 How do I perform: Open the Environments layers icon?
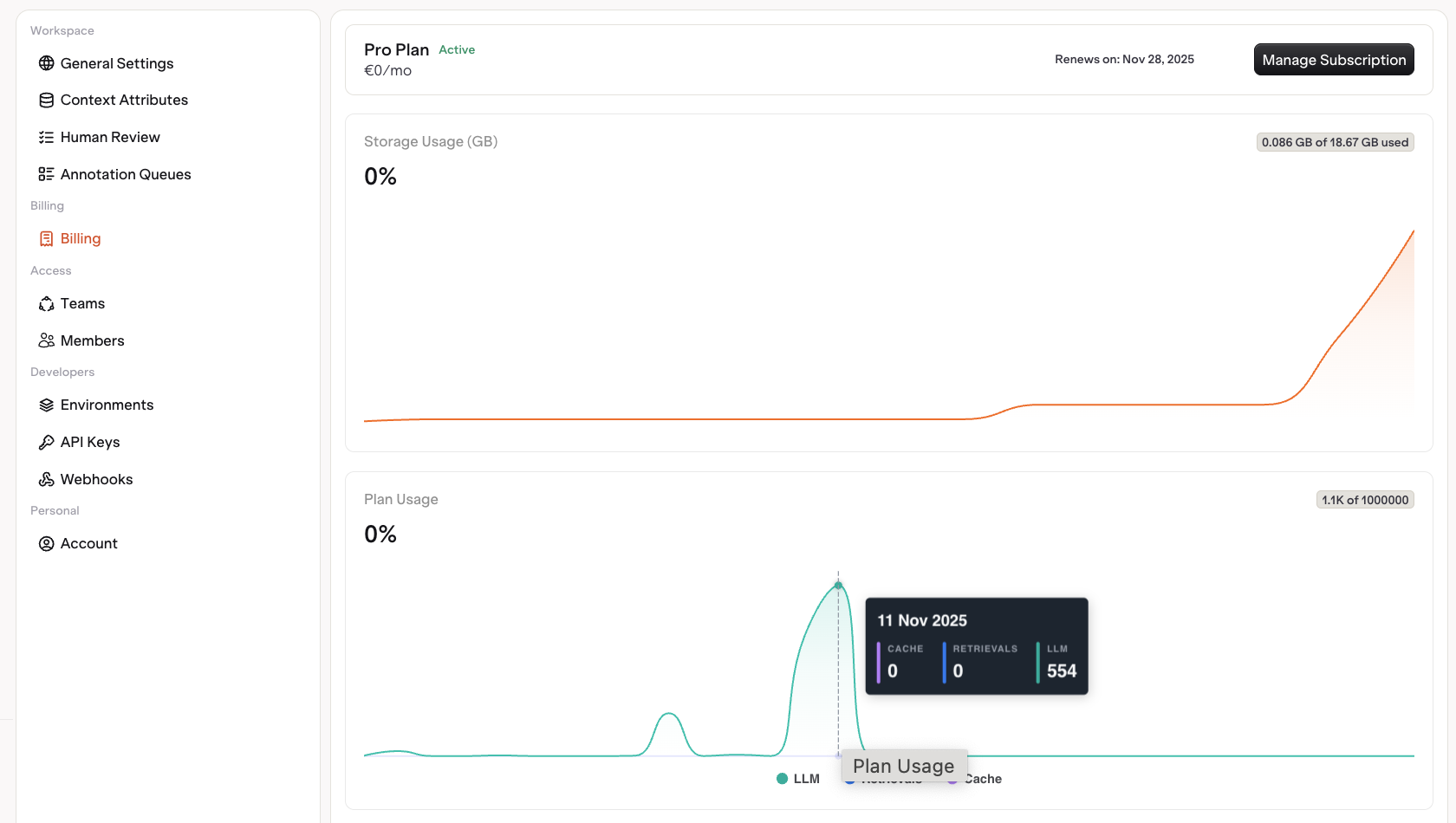point(46,405)
